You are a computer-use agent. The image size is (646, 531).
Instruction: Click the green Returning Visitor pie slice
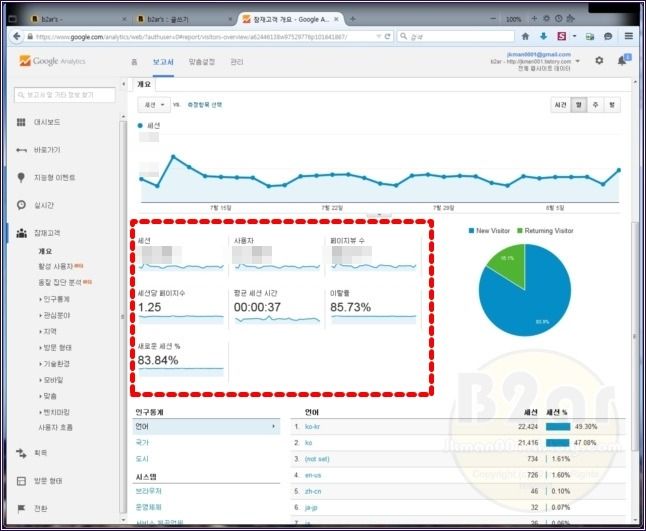(x=510, y=264)
